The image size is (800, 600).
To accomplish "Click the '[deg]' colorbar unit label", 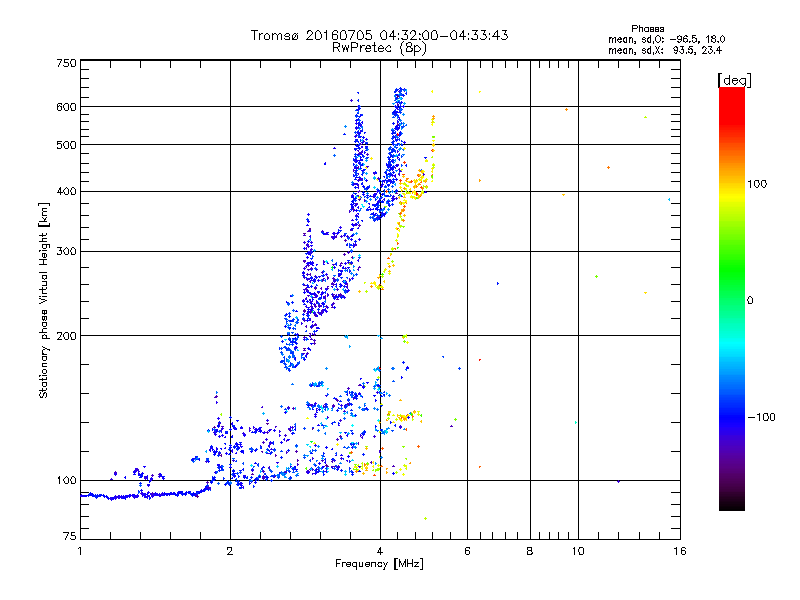I will tap(734, 80).
